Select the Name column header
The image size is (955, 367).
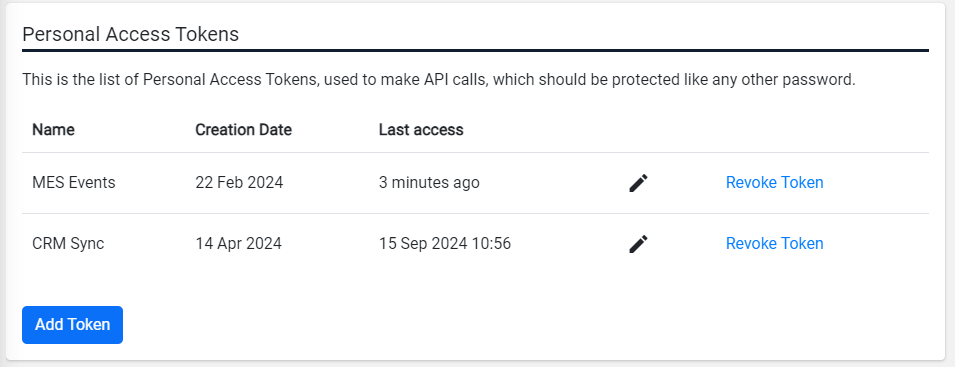pyautogui.click(x=54, y=130)
